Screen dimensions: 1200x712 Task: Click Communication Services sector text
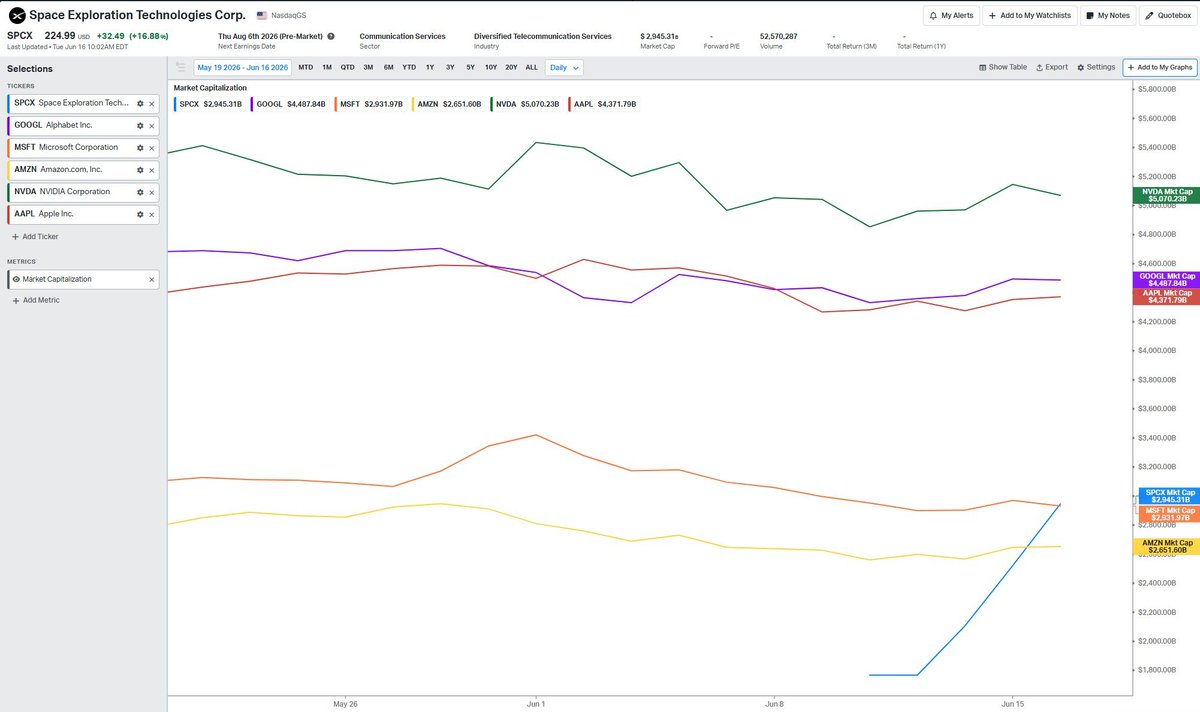tap(403, 36)
